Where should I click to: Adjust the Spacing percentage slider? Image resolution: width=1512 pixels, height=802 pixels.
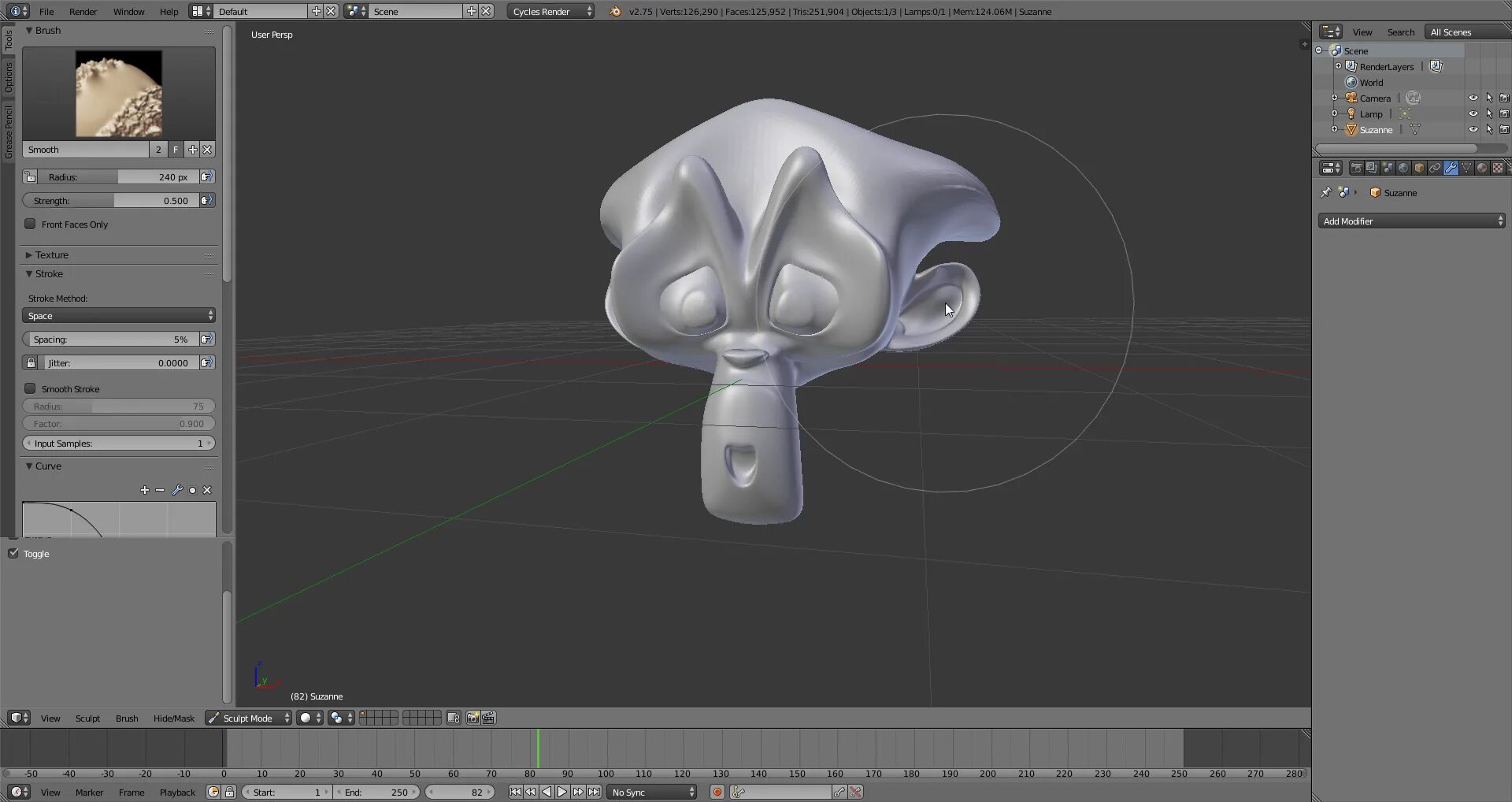(x=110, y=339)
